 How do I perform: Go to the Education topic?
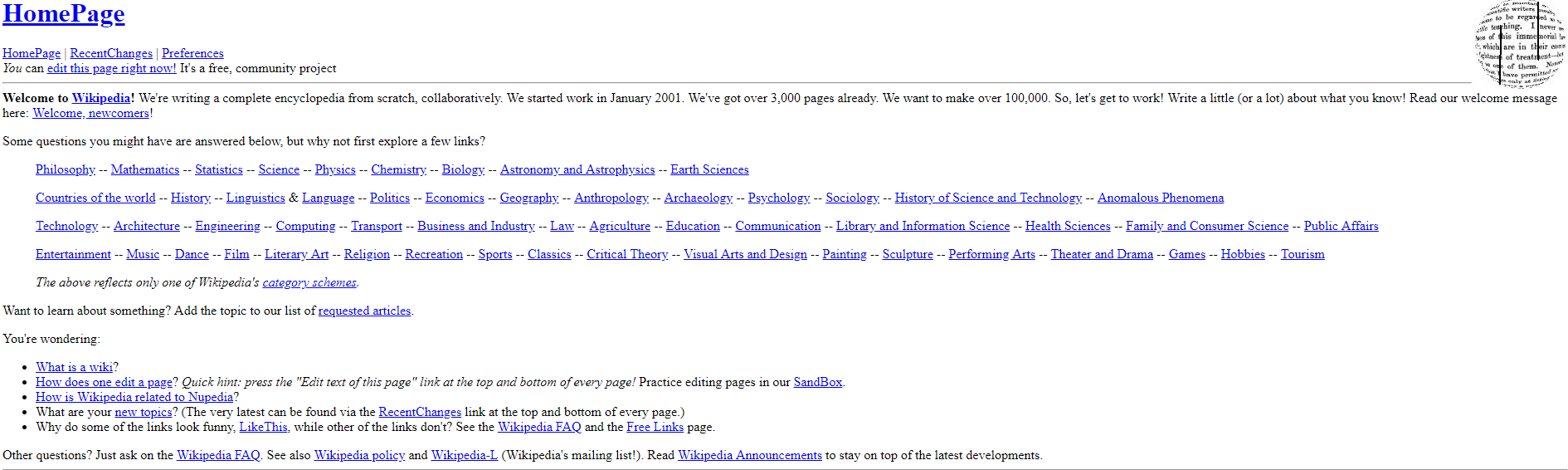(693, 226)
